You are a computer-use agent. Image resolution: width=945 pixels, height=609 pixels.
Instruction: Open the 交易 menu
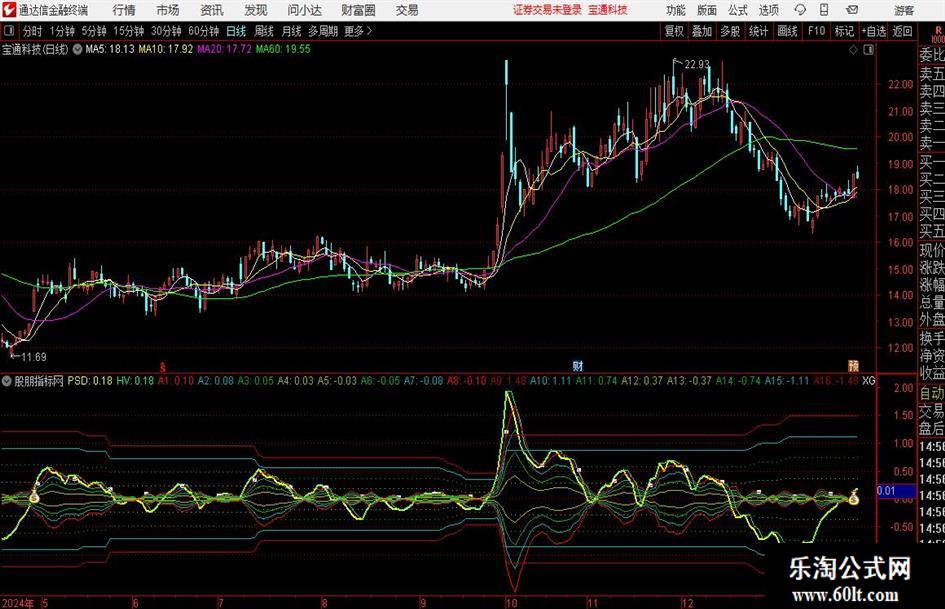[407, 10]
